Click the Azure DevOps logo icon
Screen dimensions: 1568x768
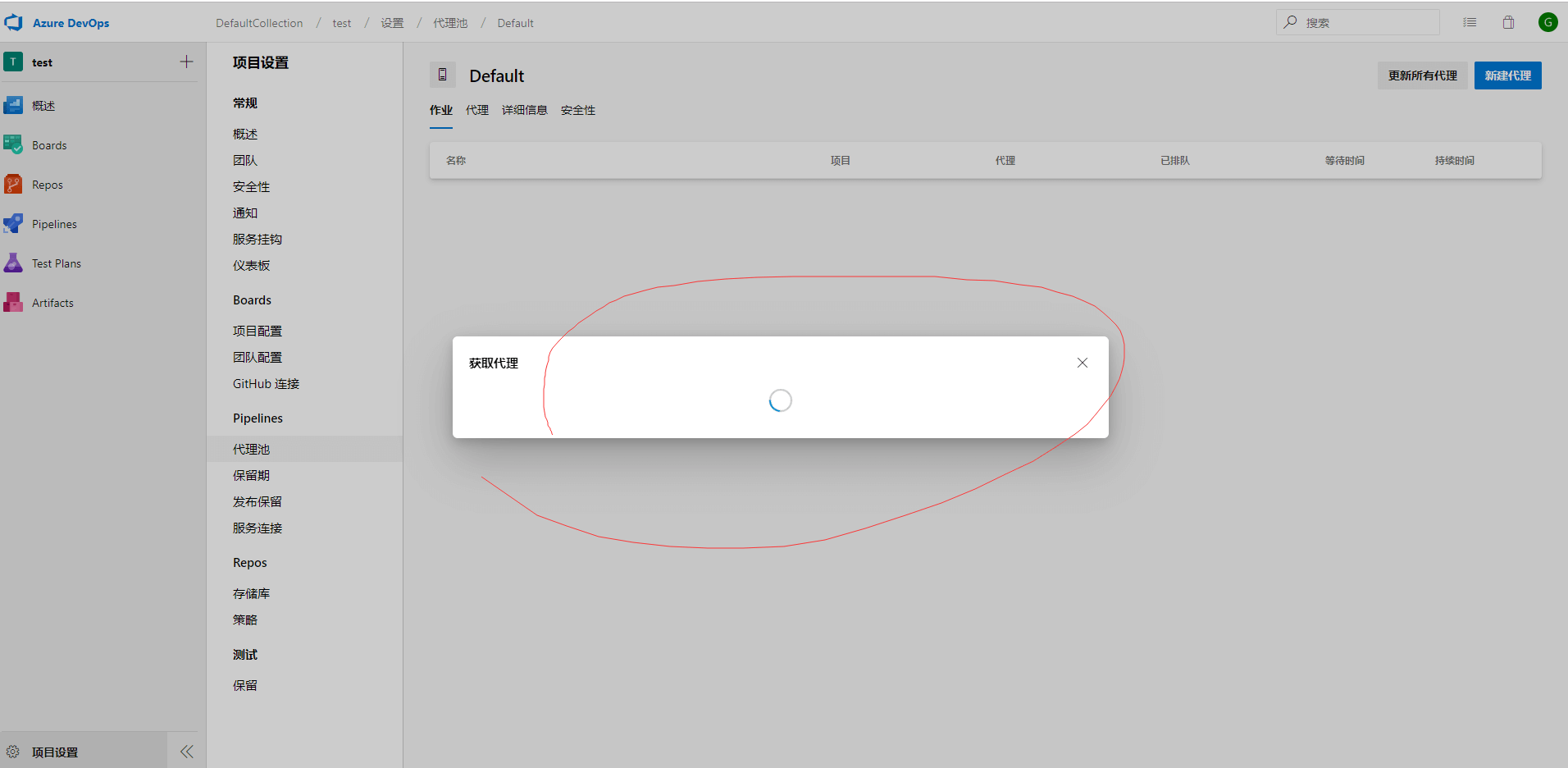coord(13,23)
